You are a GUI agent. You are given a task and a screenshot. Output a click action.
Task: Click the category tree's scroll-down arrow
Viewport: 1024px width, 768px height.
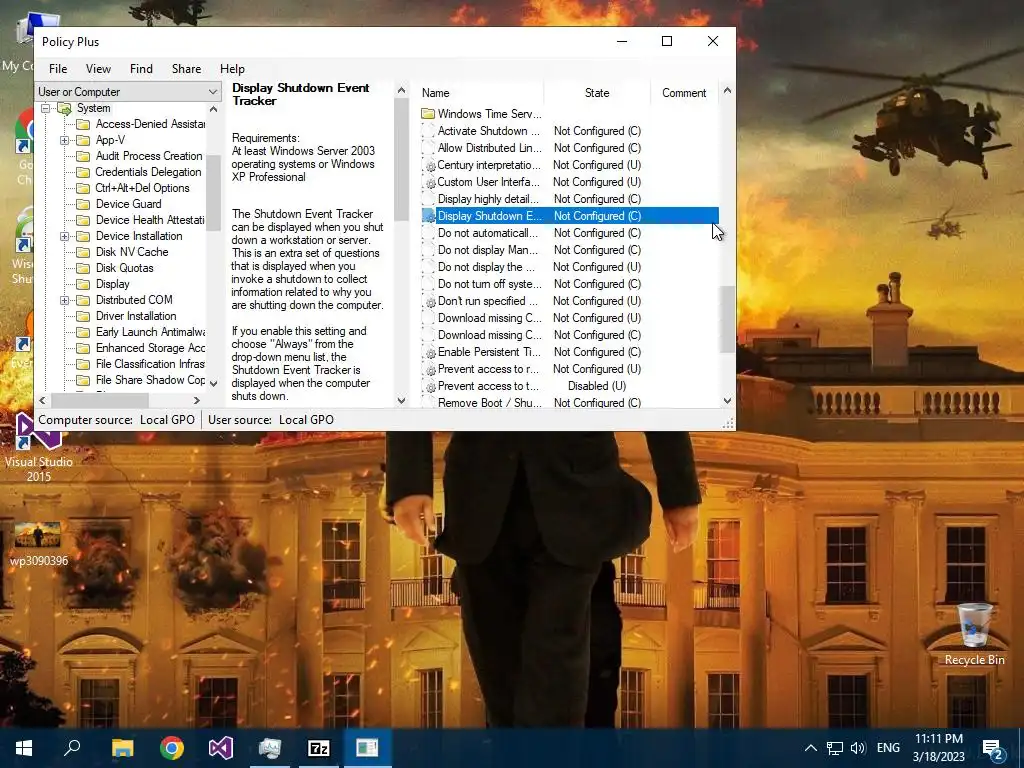pyautogui.click(x=214, y=383)
